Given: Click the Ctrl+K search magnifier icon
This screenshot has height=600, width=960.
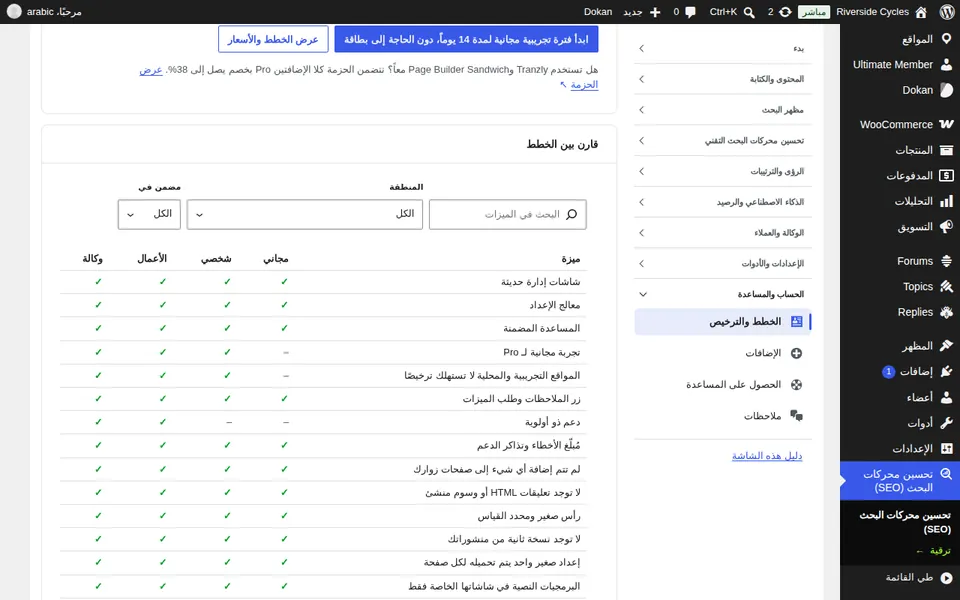Looking at the screenshot, I should (x=749, y=12).
